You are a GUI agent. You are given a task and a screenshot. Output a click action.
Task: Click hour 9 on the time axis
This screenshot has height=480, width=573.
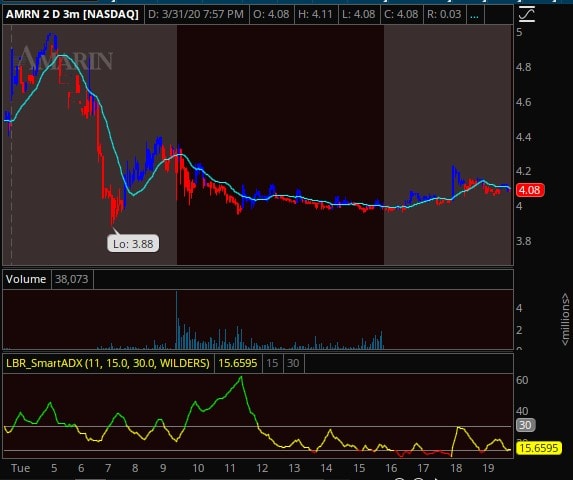click(x=163, y=468)
